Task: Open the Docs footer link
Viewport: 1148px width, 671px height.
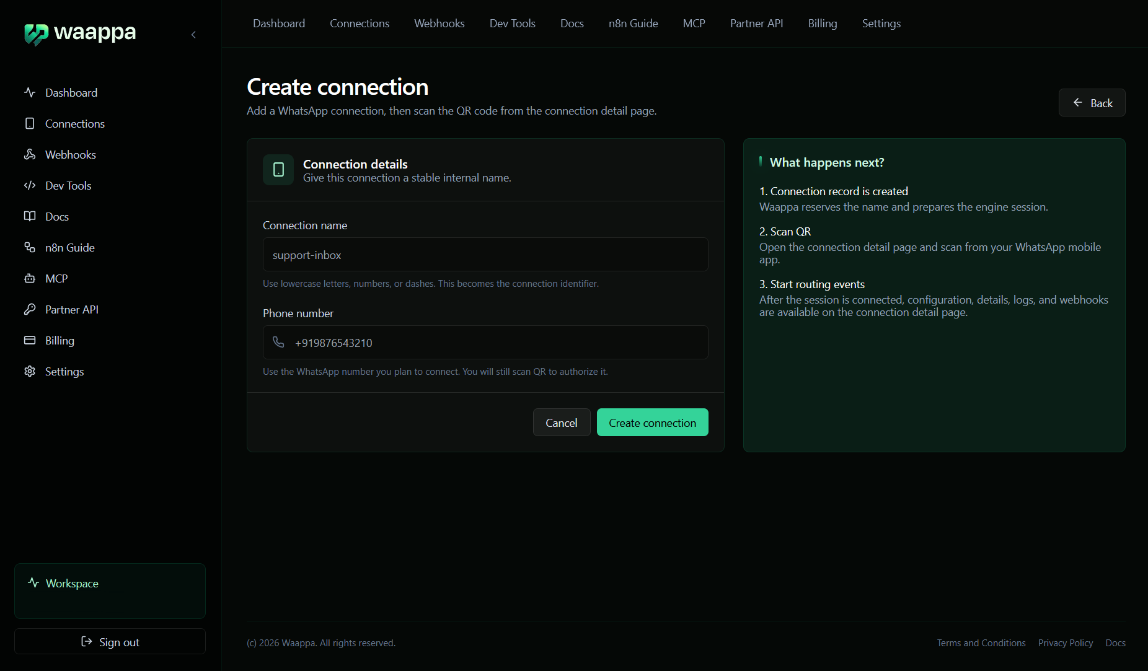Action: tap(1115, 642)
